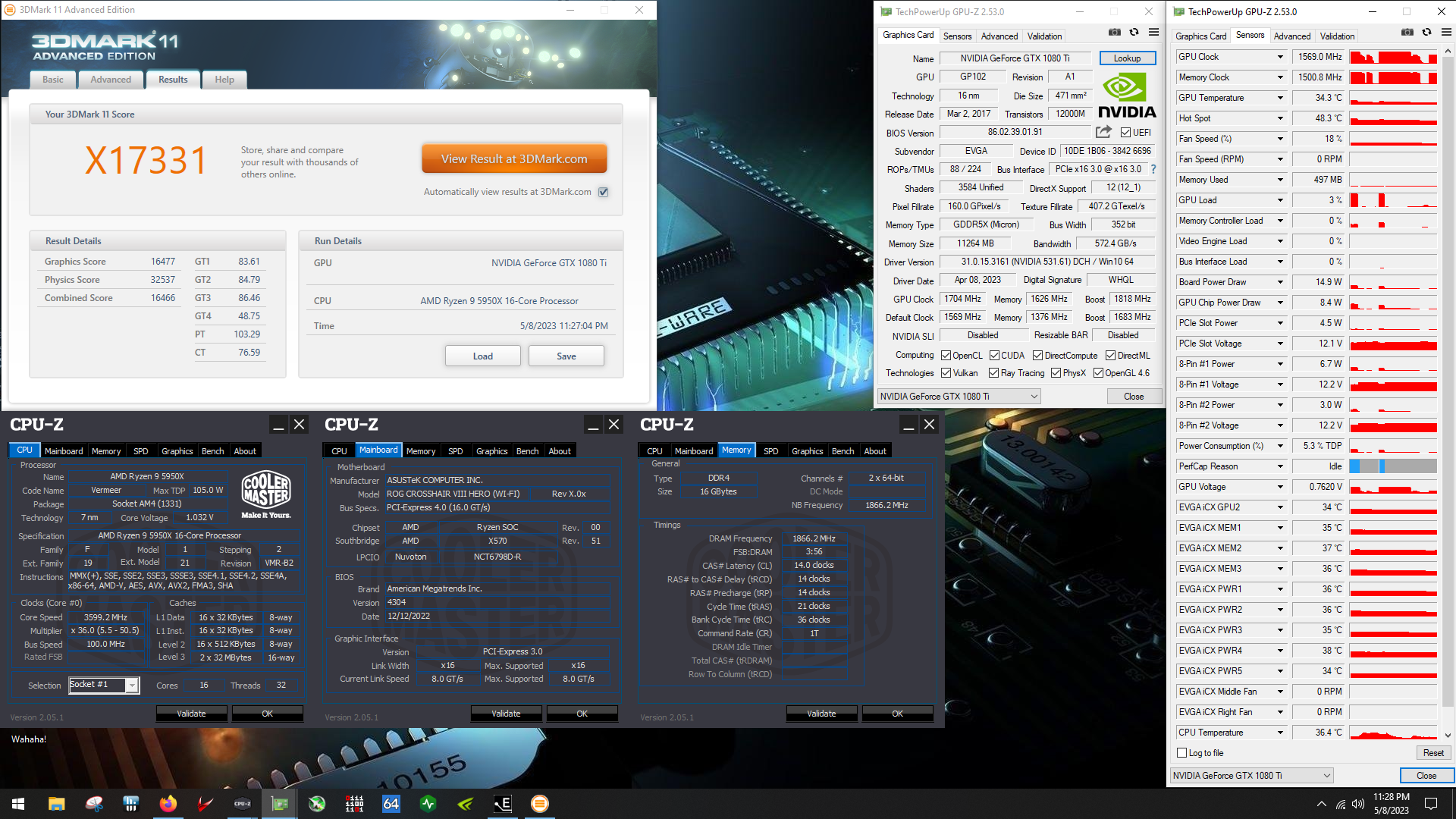Open hamburger menu in GPU-Z Sensors window
The height and width of the screenshot is (819, 1456).
tap(1446, 33)
